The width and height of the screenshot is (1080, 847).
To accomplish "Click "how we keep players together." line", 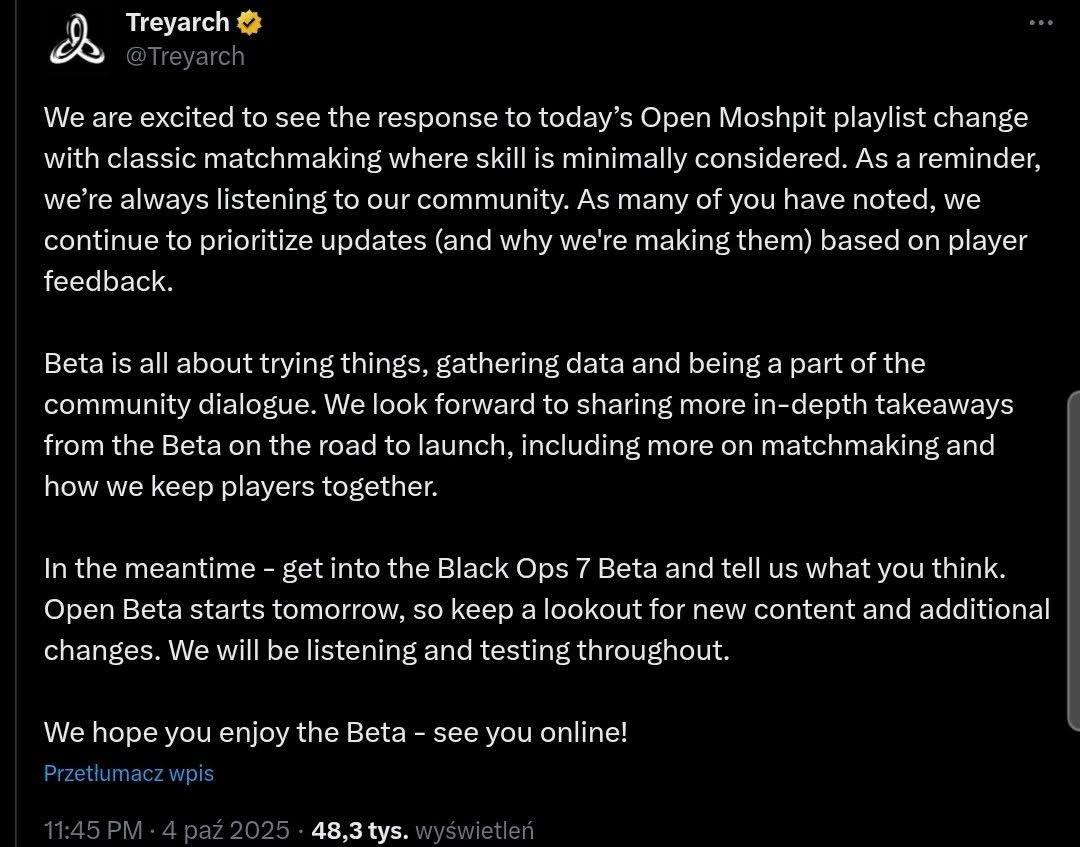I will tap(241, 486).
